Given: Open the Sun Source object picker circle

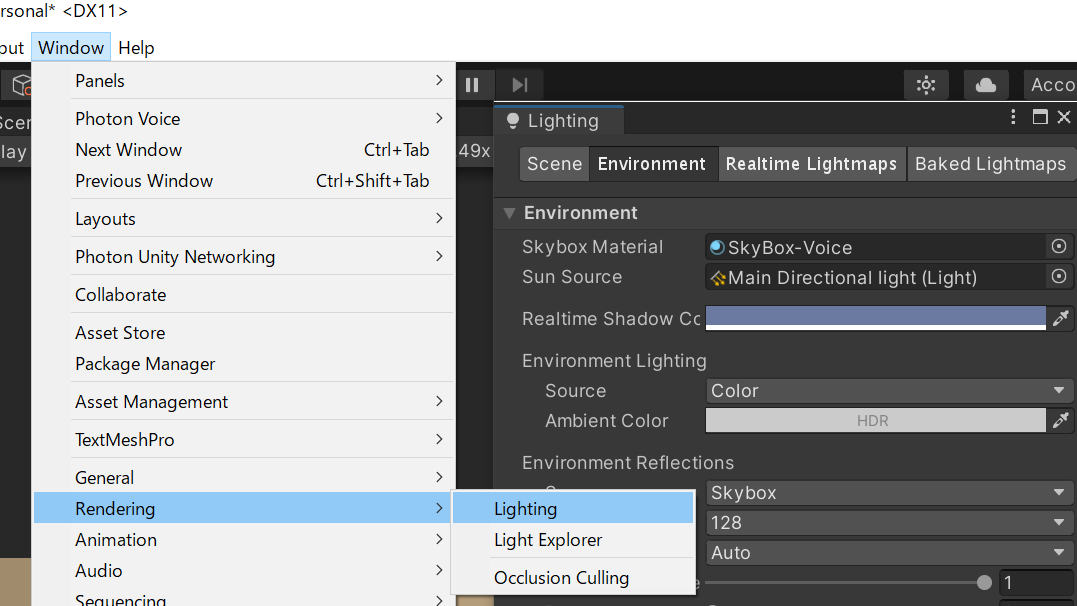Looking at the screenshot, I should point(1059,277).
